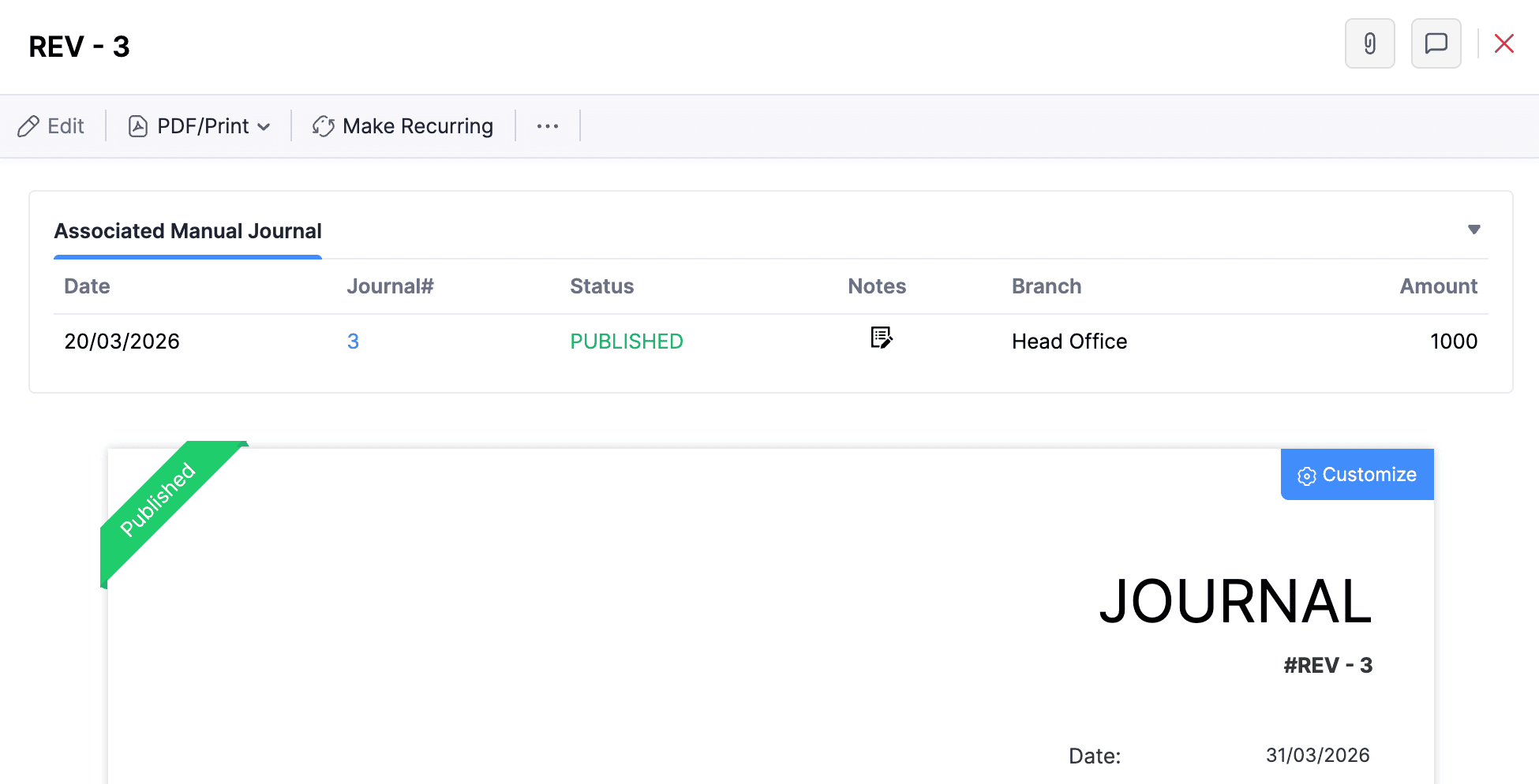Open the comments speech bubble icon
Image resolution: width=1539 pixels, height=784 pixels.
[1436, 43]
